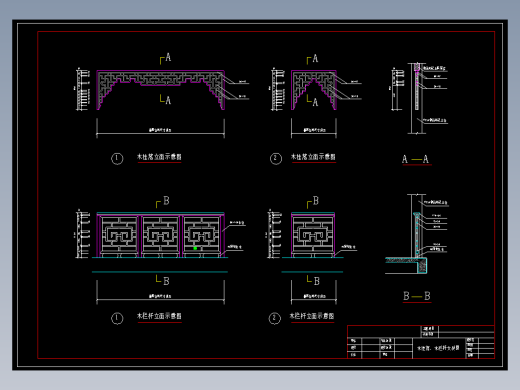This screenshot has height=390, width=520.
Task: Click upper leader note right of narrow 挂落
Action: [355, 82]
